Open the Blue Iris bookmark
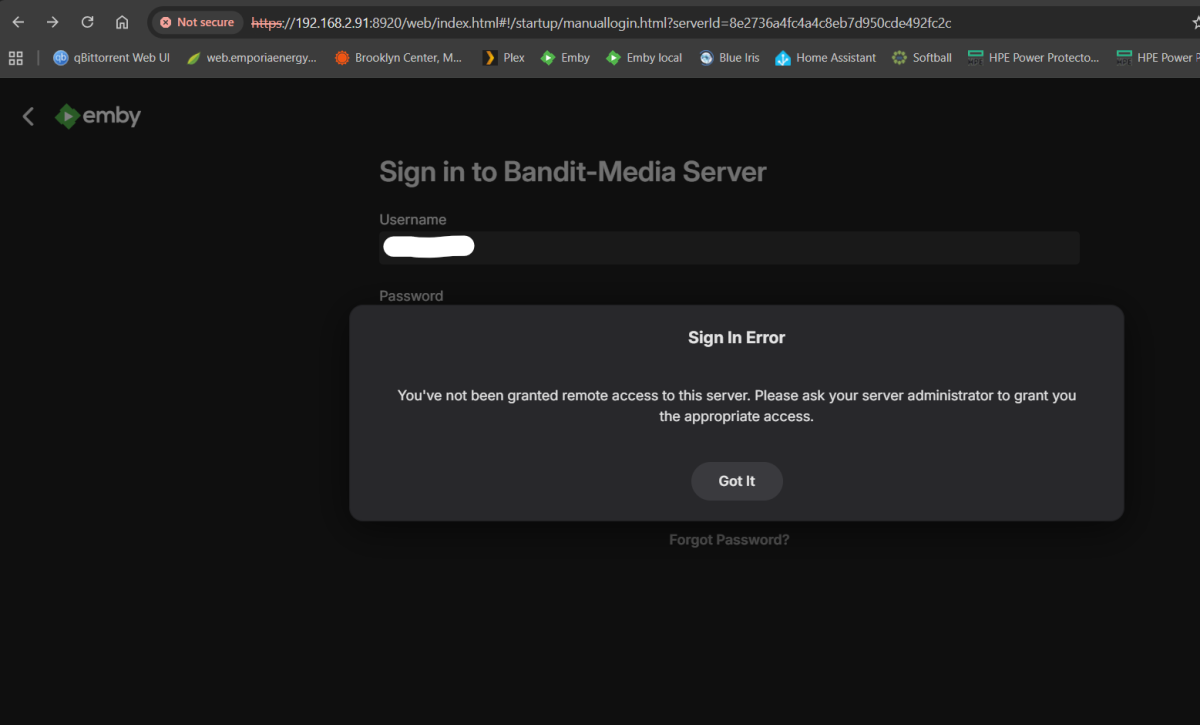The width and height of the screenshot is (1200, 725). 729,58
